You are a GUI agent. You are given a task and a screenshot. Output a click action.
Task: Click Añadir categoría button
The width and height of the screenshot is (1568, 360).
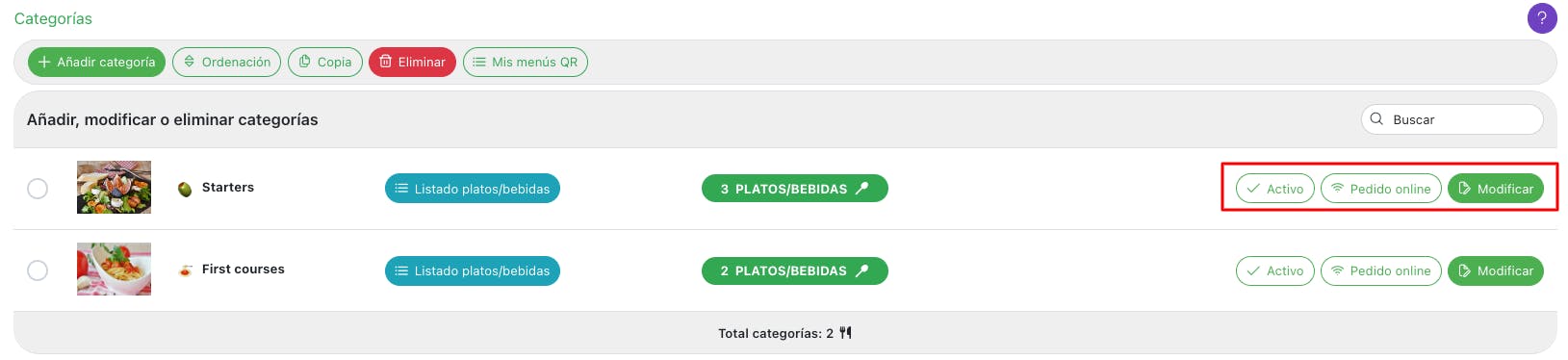(x=96, y=63)
